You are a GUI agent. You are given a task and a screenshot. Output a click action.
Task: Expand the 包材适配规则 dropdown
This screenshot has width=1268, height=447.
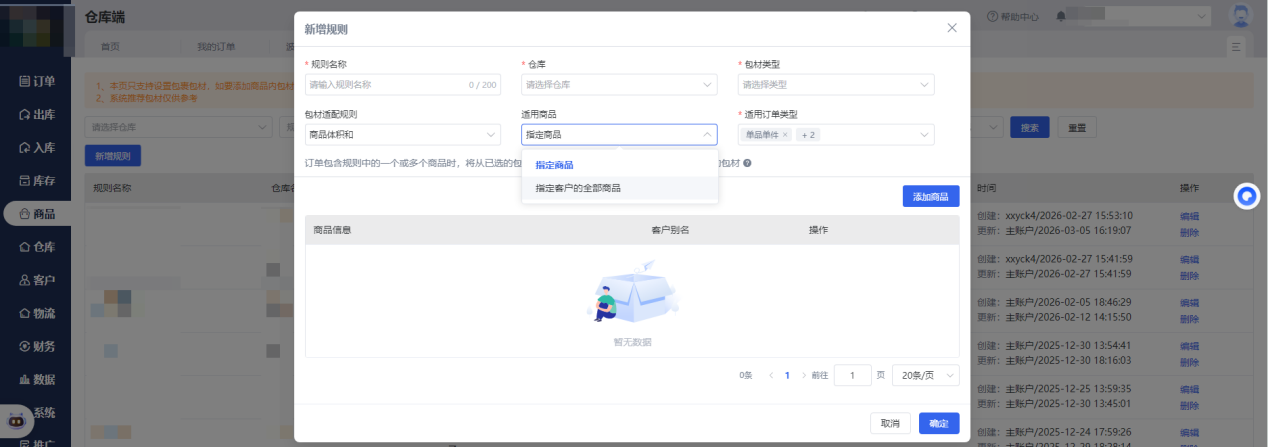(402, 135)
